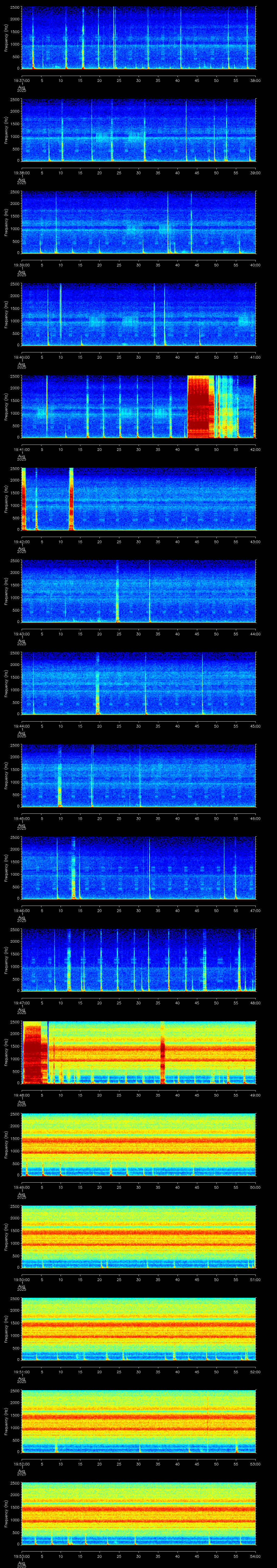277x1568 pixels.
Task: Click the spectrogram panel starting at 19:37:00
Action: coord(138,38)
